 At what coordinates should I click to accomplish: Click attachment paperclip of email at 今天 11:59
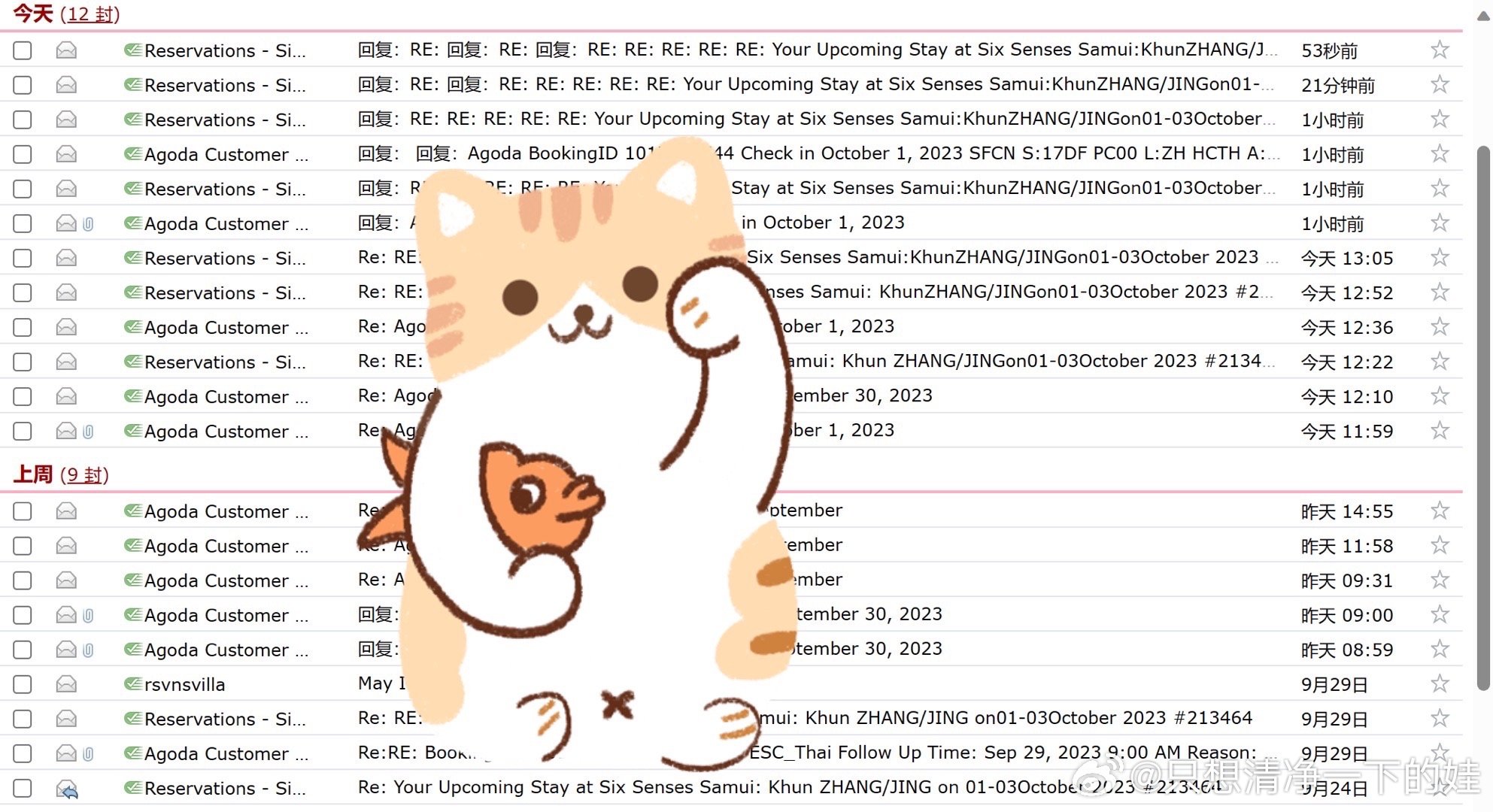(88, 432)
